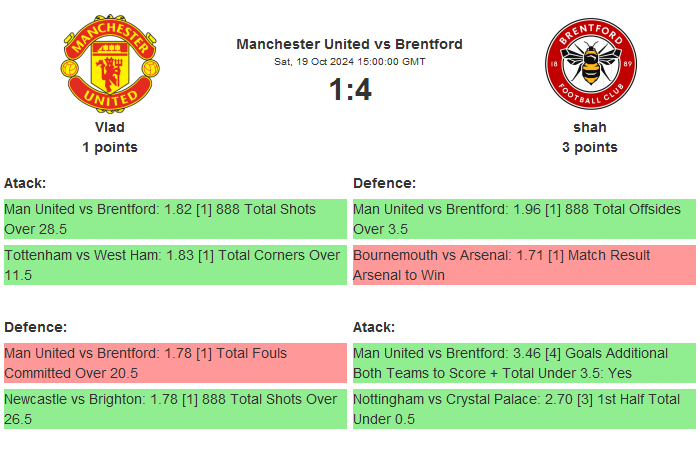The width and height of the screenshot is (700, 460).
Task: Click the Manchester United vs Brentford title
Action: [349, 44]
